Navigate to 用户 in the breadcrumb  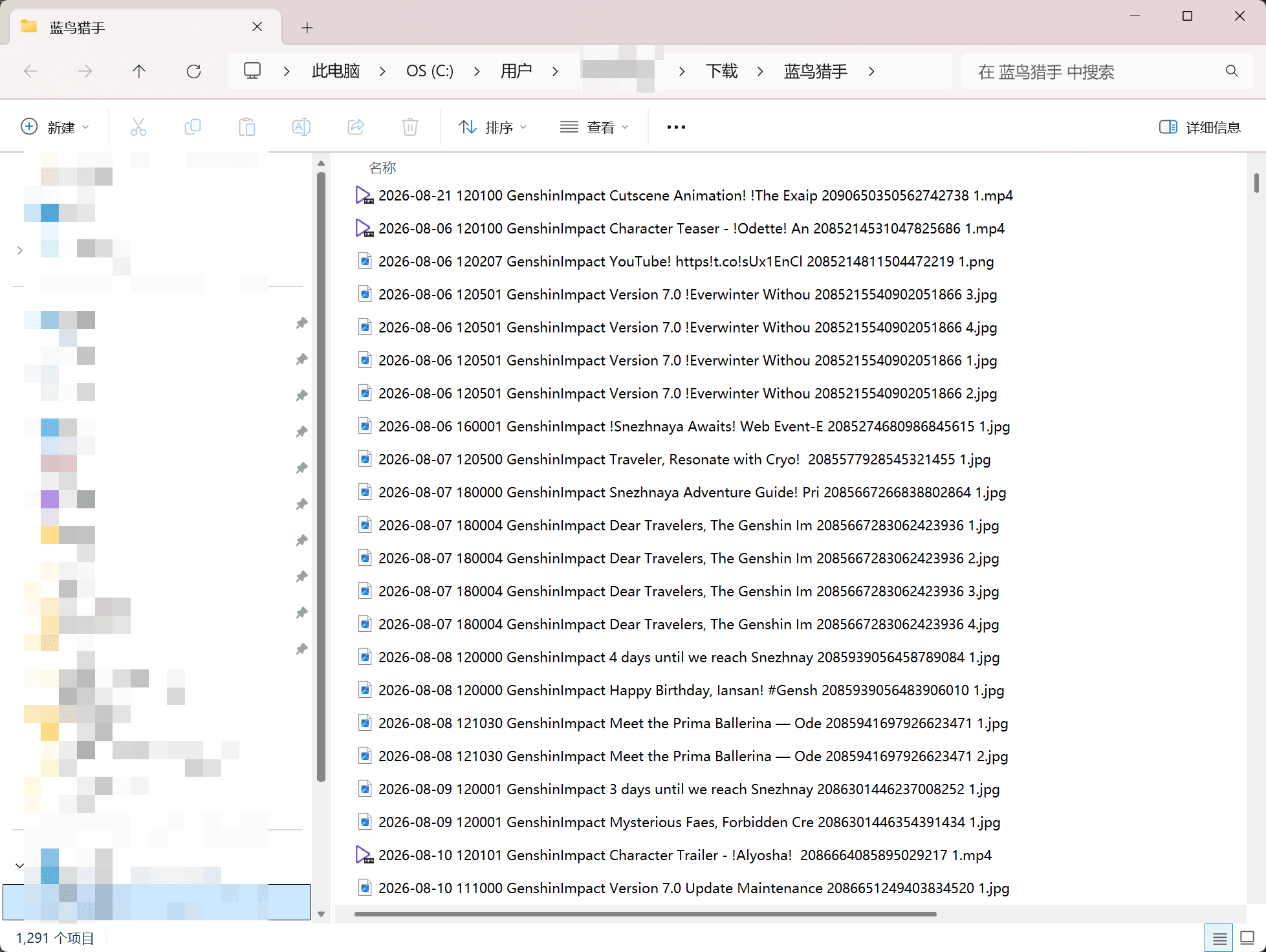(516, 71)
